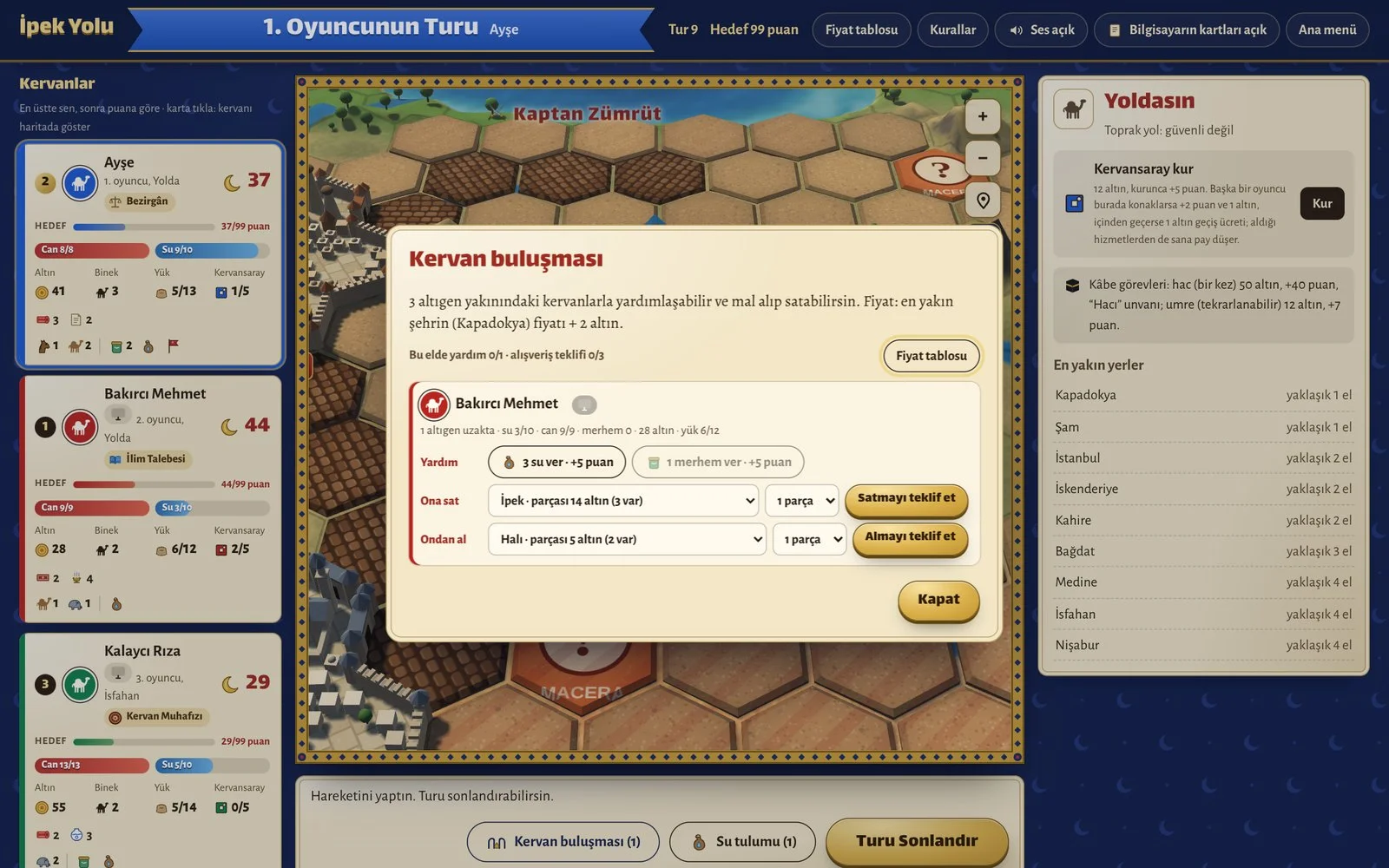This screenshot has height=868, width=1389.
Task: Click the caravanserai icon next to Kervansaray kur
Action: point(1074,204)
